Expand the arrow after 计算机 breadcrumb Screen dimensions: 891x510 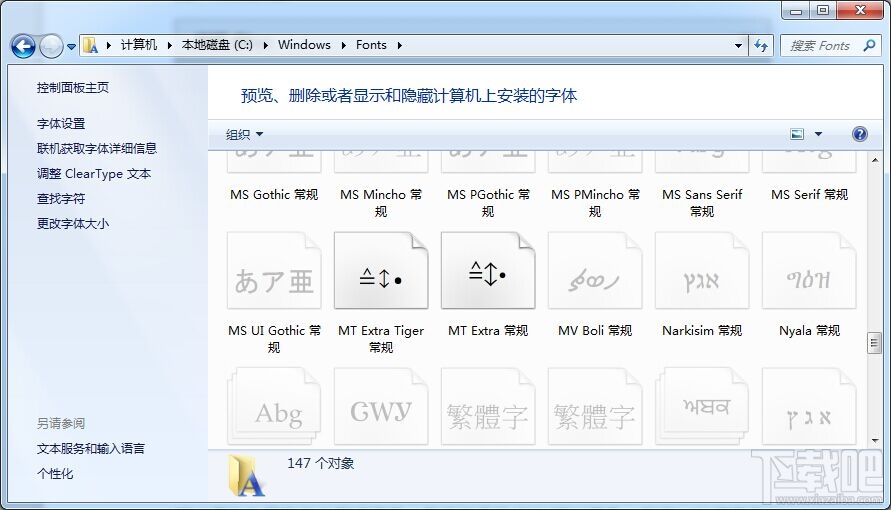click(x=169, y=45)
